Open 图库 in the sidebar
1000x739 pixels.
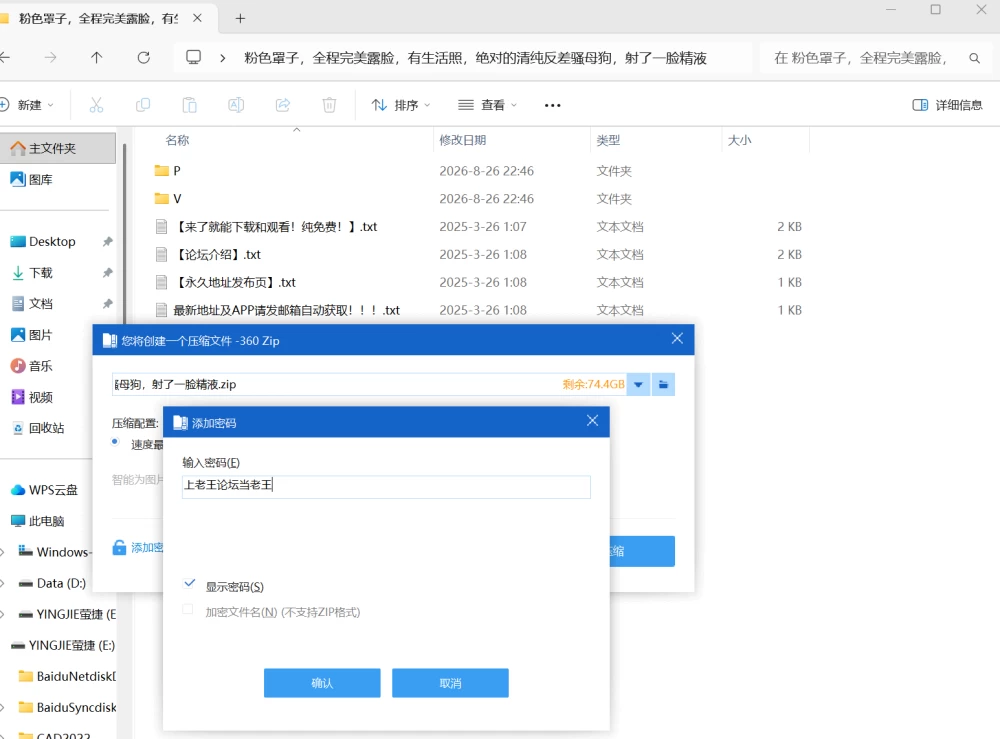40,179
